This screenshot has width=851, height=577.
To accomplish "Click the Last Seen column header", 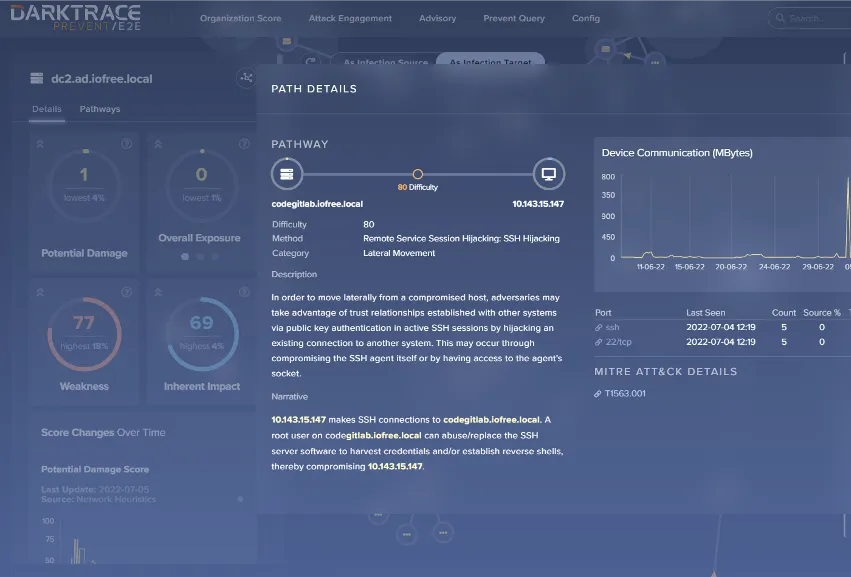I will (706, 313).
